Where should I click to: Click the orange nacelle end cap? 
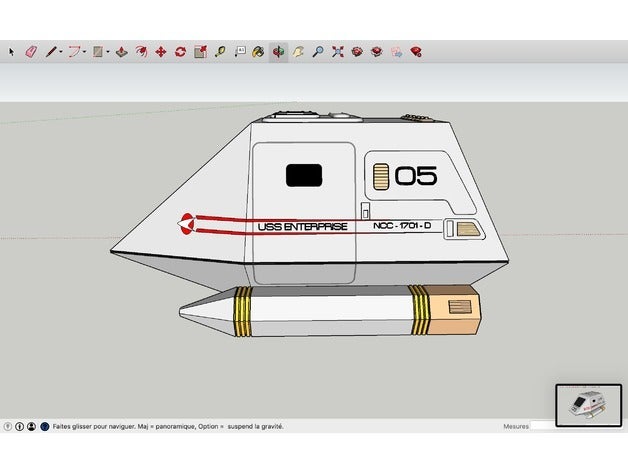[x=455, y=310]
